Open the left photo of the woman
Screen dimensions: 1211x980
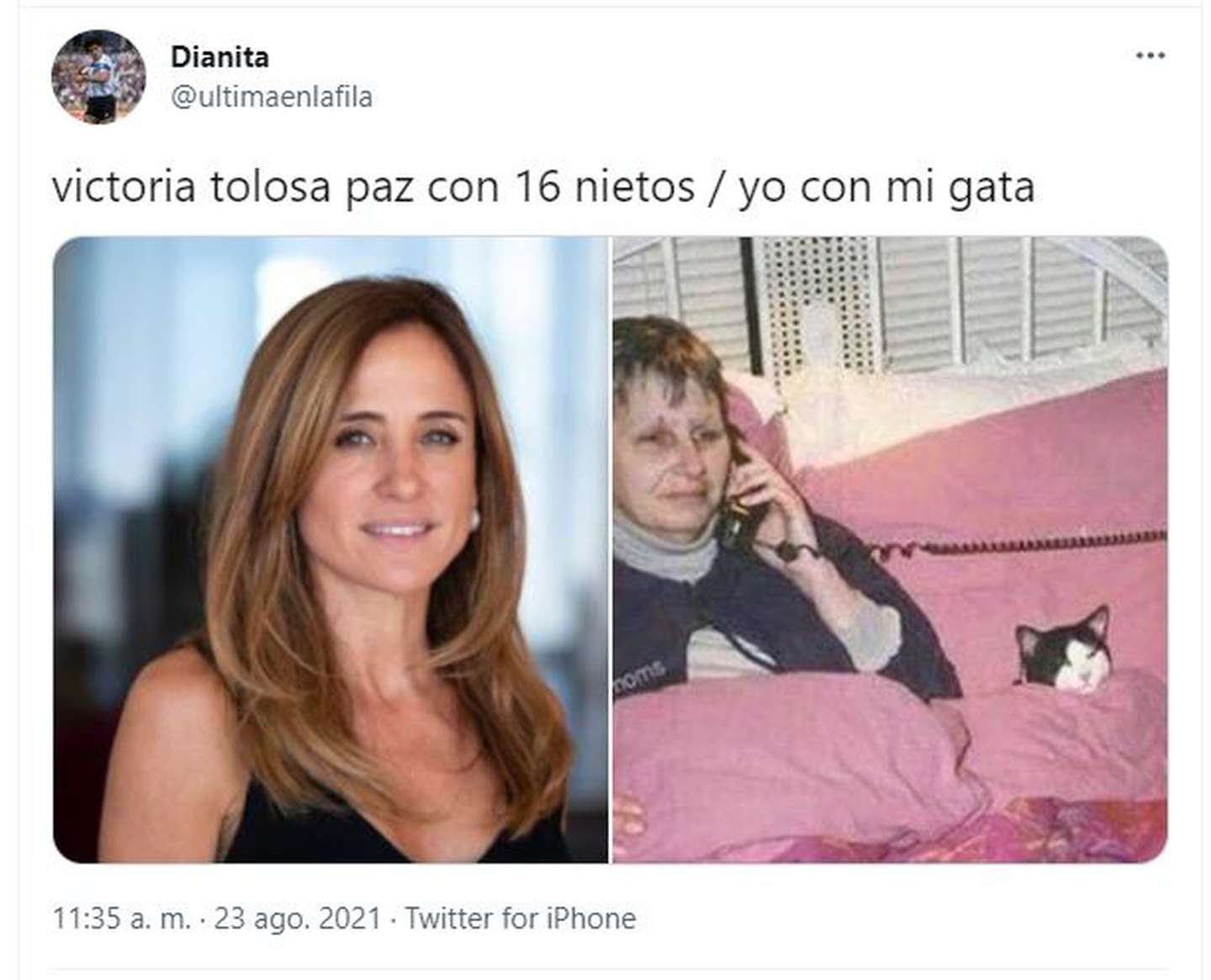tap(331, 549)
